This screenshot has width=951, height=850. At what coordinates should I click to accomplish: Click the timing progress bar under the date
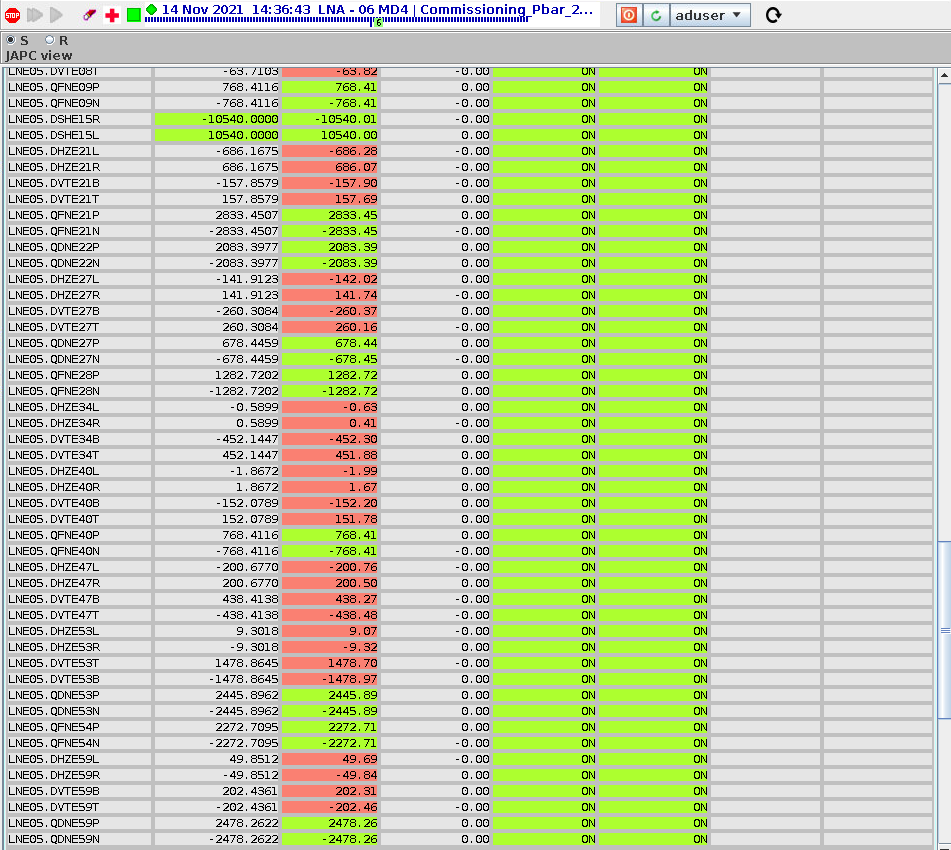point(337,20)
